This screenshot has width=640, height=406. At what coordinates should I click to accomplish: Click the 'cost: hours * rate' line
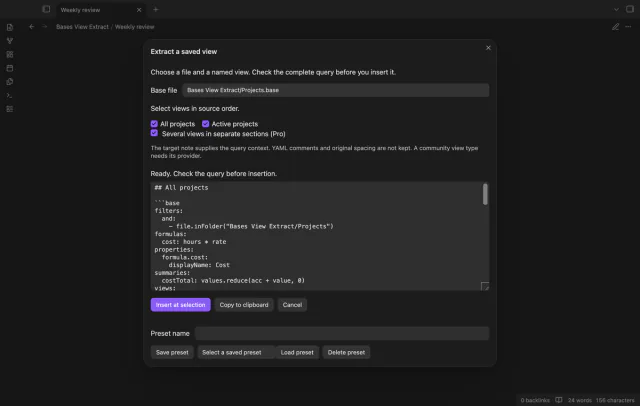193,242
